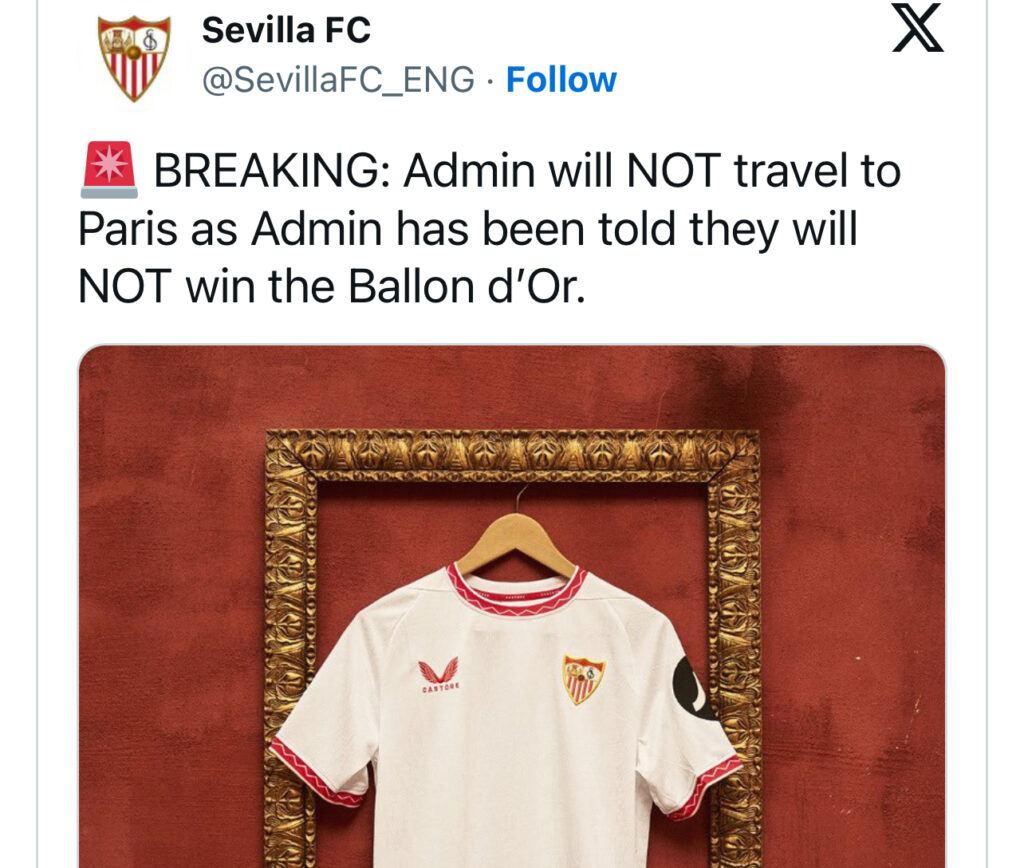Click the tweet line mentioning Paris
This screenshot has height=868, width=1024.
(468, 229)
